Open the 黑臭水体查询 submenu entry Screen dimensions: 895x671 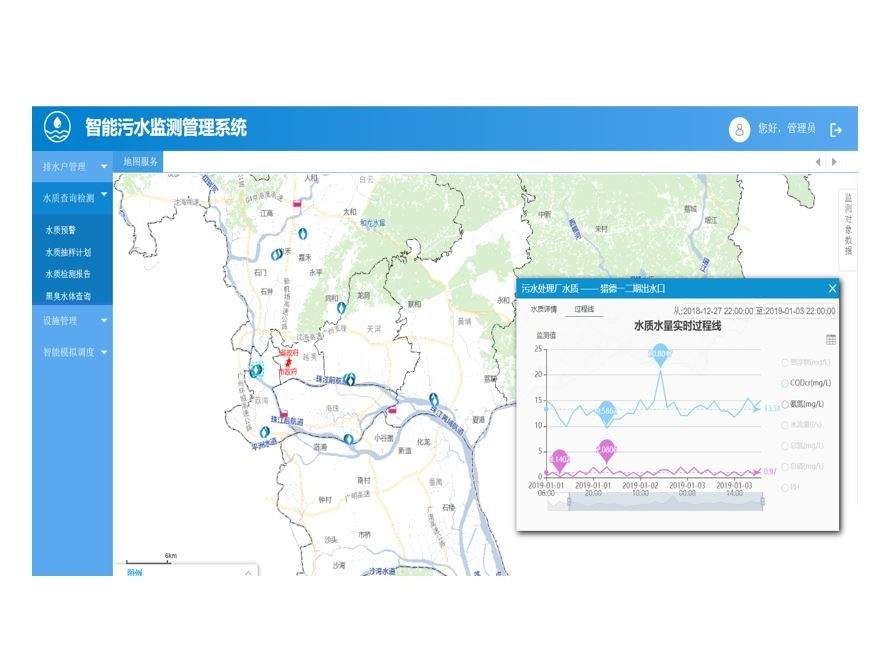tap(68, 296)
